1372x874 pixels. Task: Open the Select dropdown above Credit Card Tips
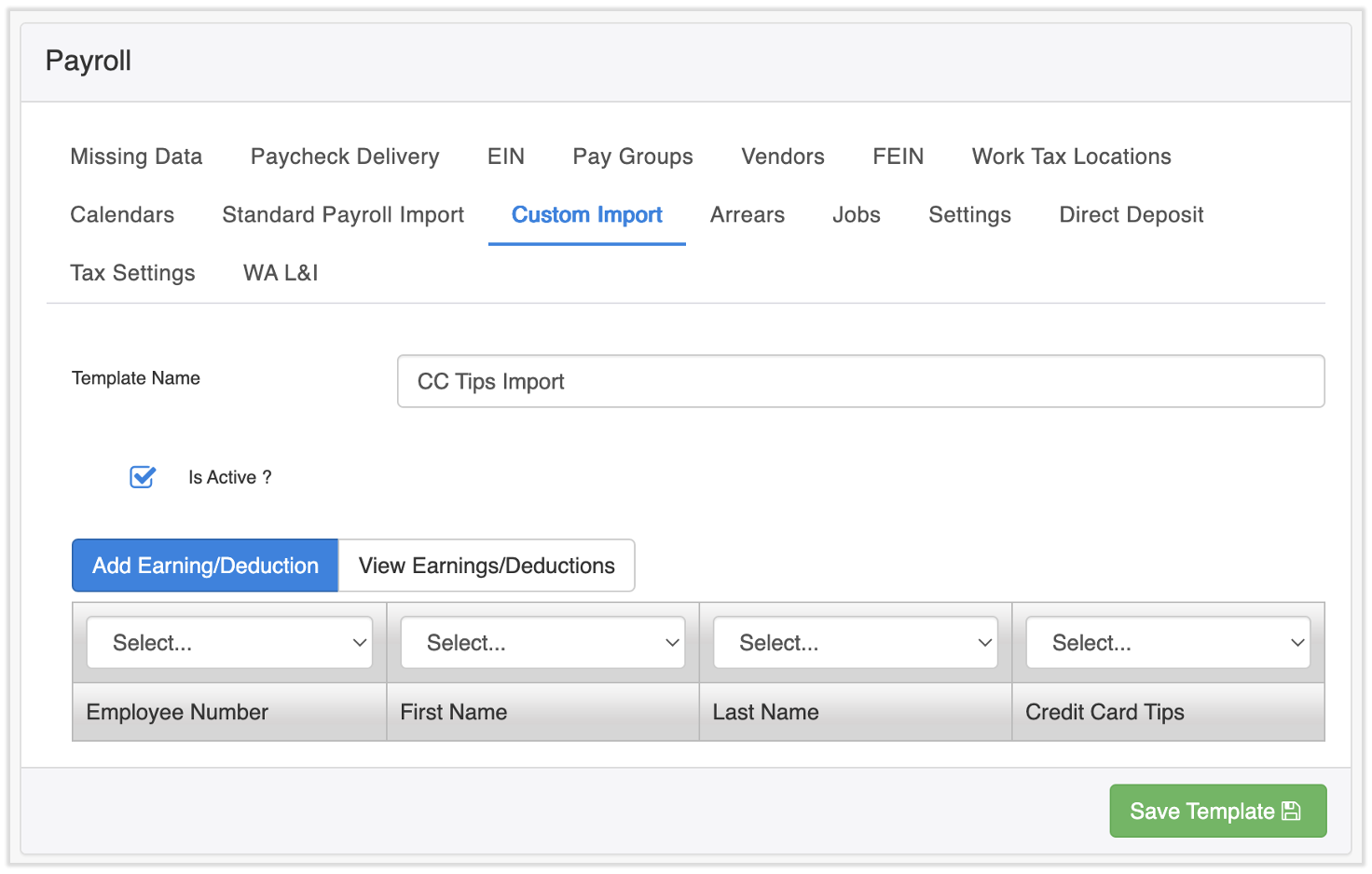tap(1168, 642)
